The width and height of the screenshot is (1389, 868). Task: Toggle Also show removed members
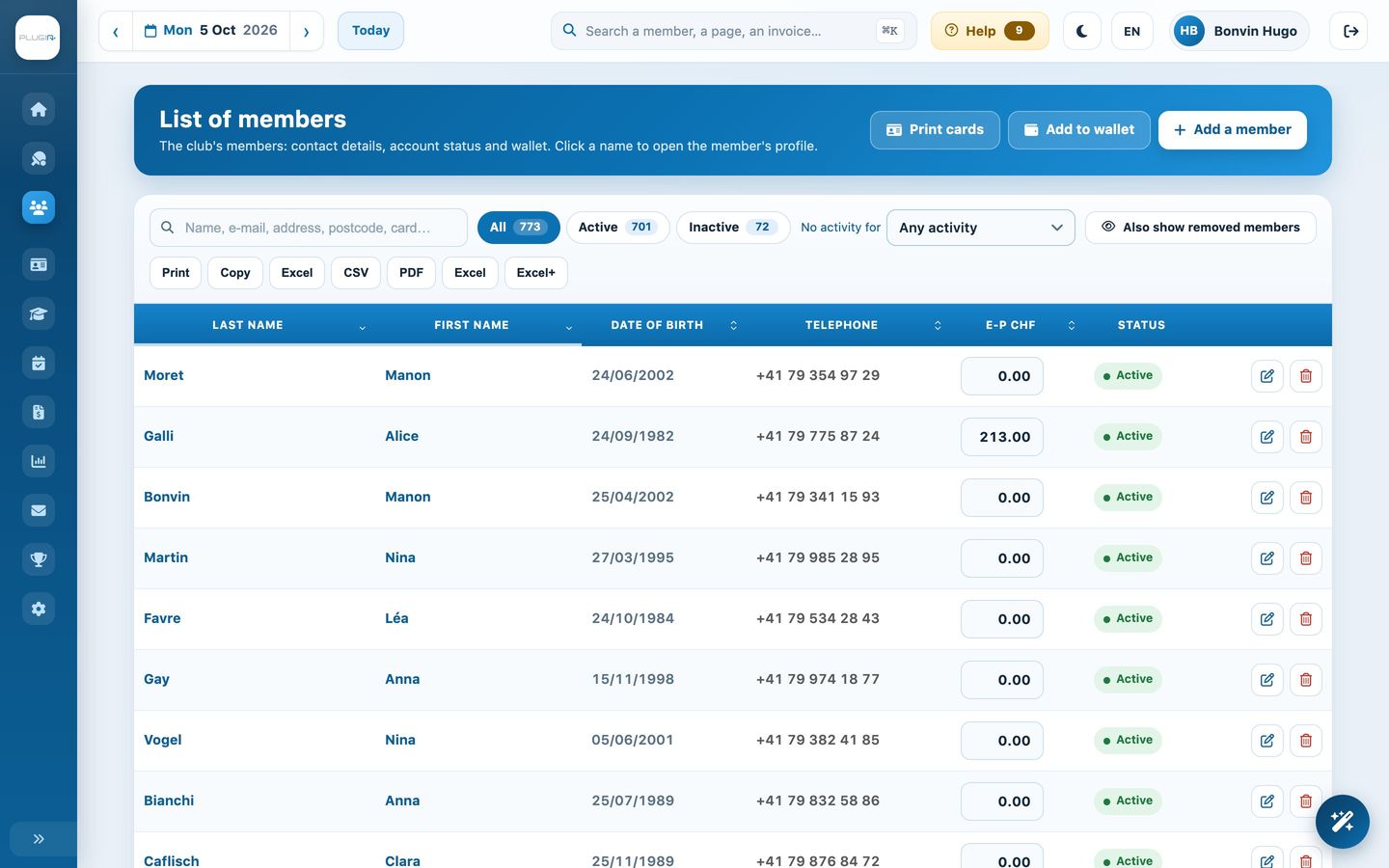click(x=1201, y=228)
